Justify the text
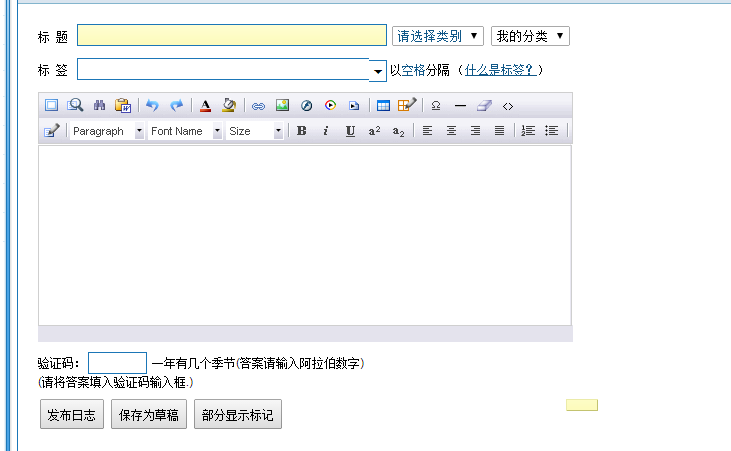731x451 pixels. click(x=499, y=131)
